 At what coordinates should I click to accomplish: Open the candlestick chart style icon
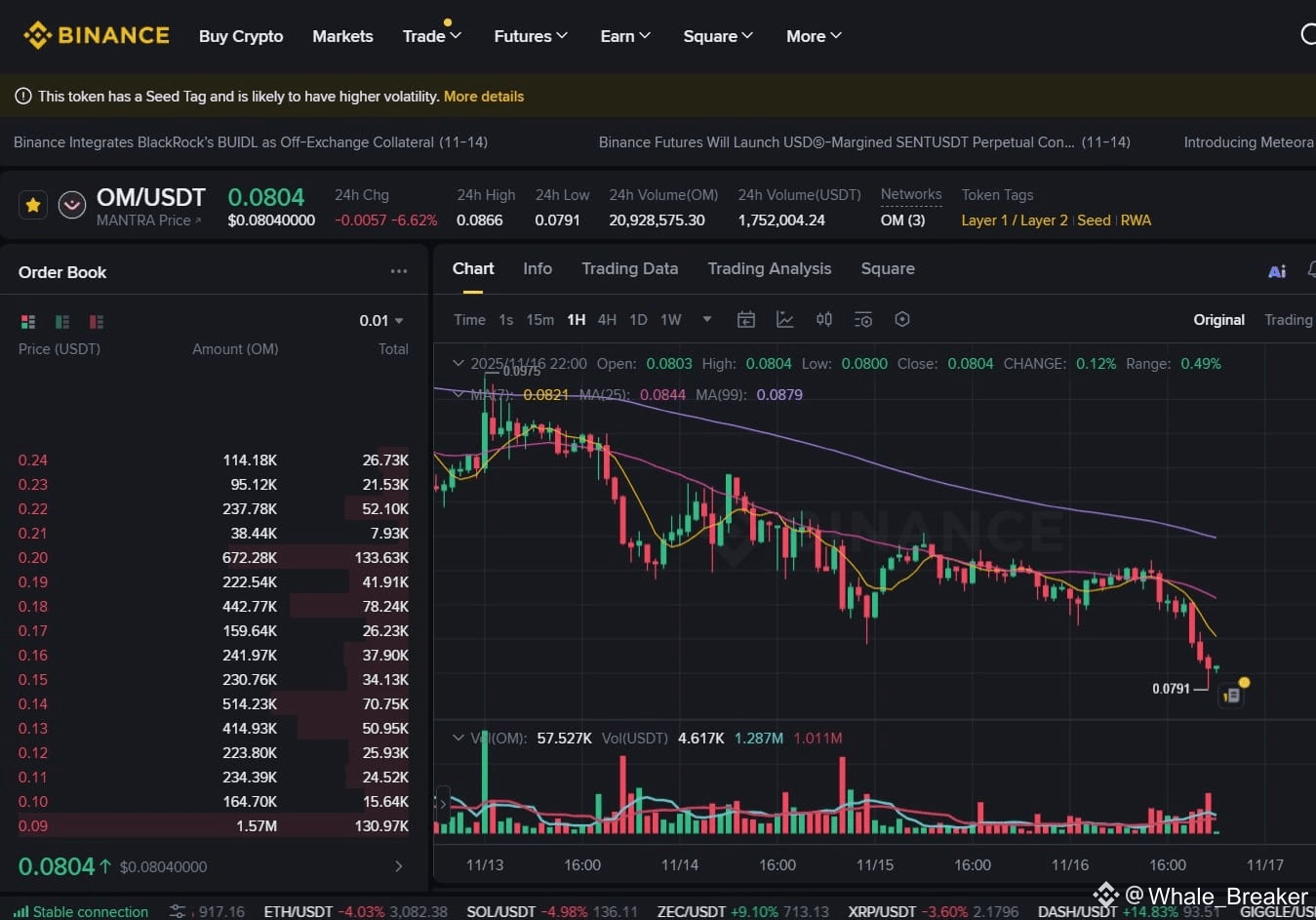[824, 319]
